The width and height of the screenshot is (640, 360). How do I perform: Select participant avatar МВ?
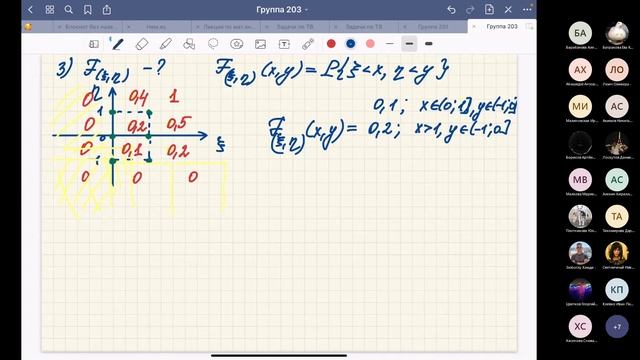click(x=580, y=180)
